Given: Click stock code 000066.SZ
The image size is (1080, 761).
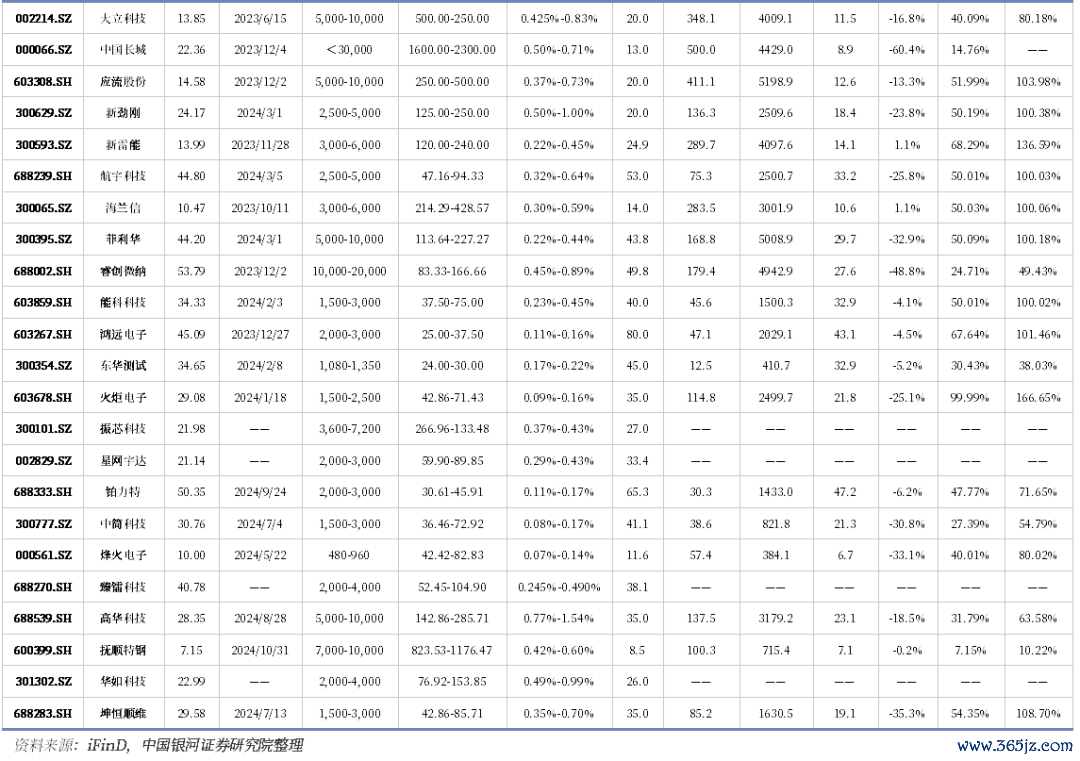Looking at the screenshot, I should 43,50.
